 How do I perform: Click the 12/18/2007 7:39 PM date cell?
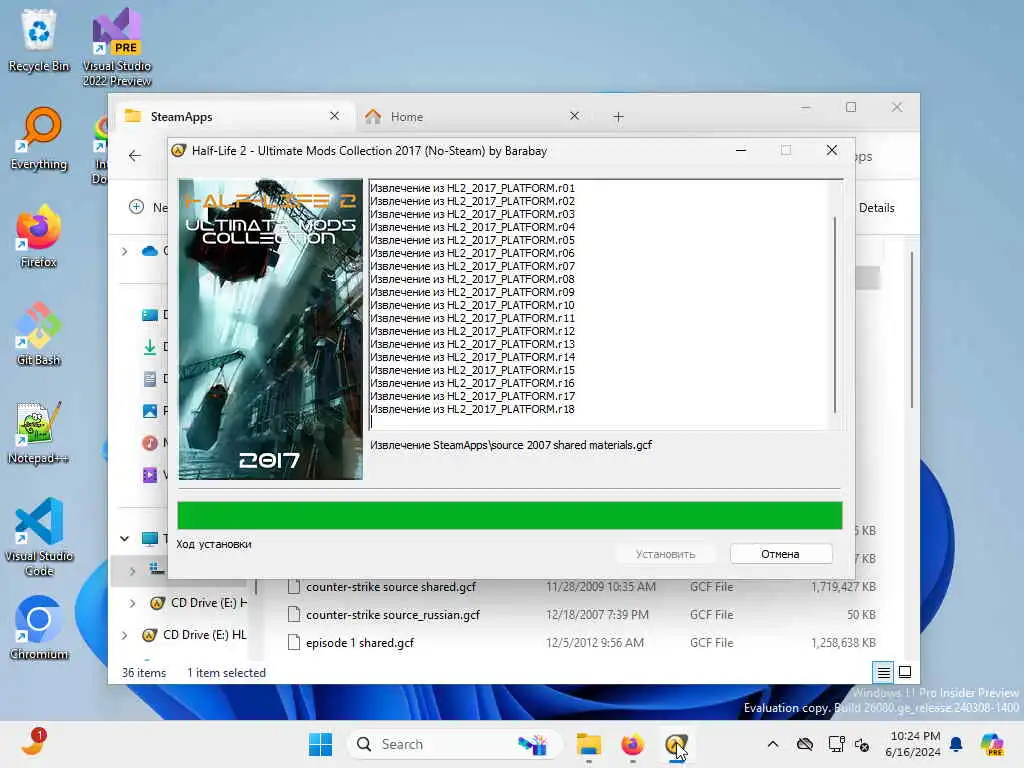(x=597, y=615)
